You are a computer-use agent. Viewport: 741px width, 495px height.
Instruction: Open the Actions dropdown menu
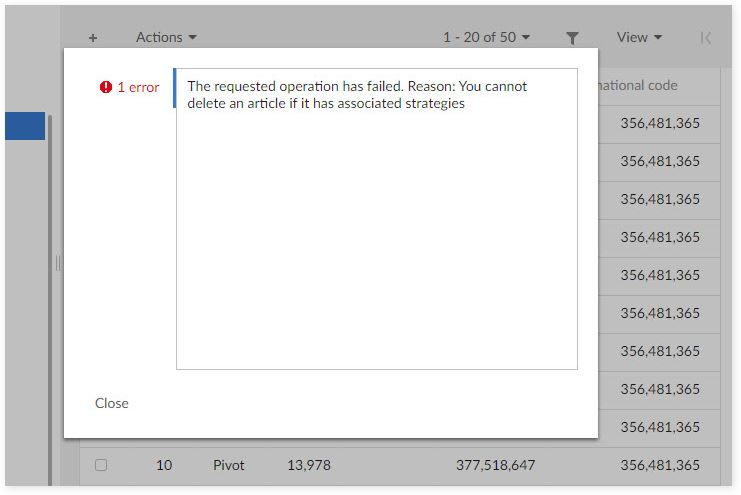[166, 37]
